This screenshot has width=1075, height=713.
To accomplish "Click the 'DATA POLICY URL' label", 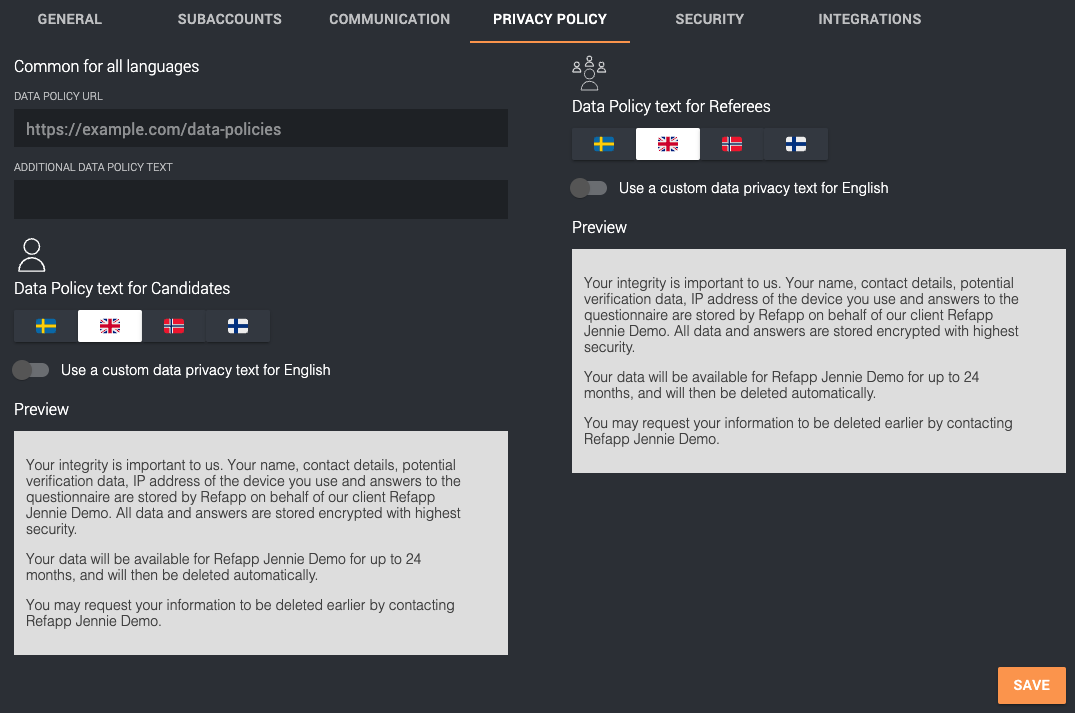I will 58,97.
